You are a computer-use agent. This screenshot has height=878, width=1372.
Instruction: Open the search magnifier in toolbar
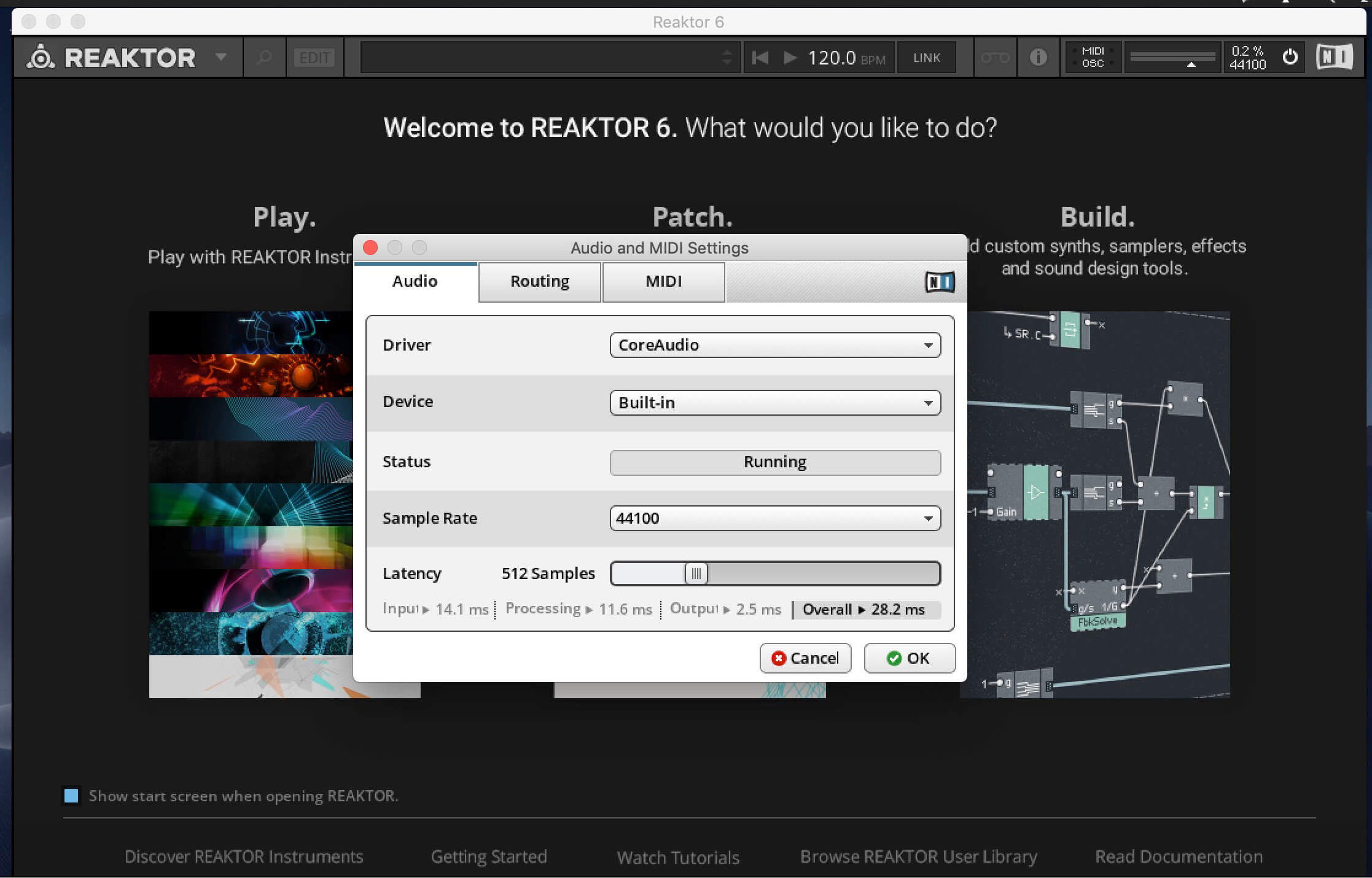pyautogui.click(x=265, y=58)
